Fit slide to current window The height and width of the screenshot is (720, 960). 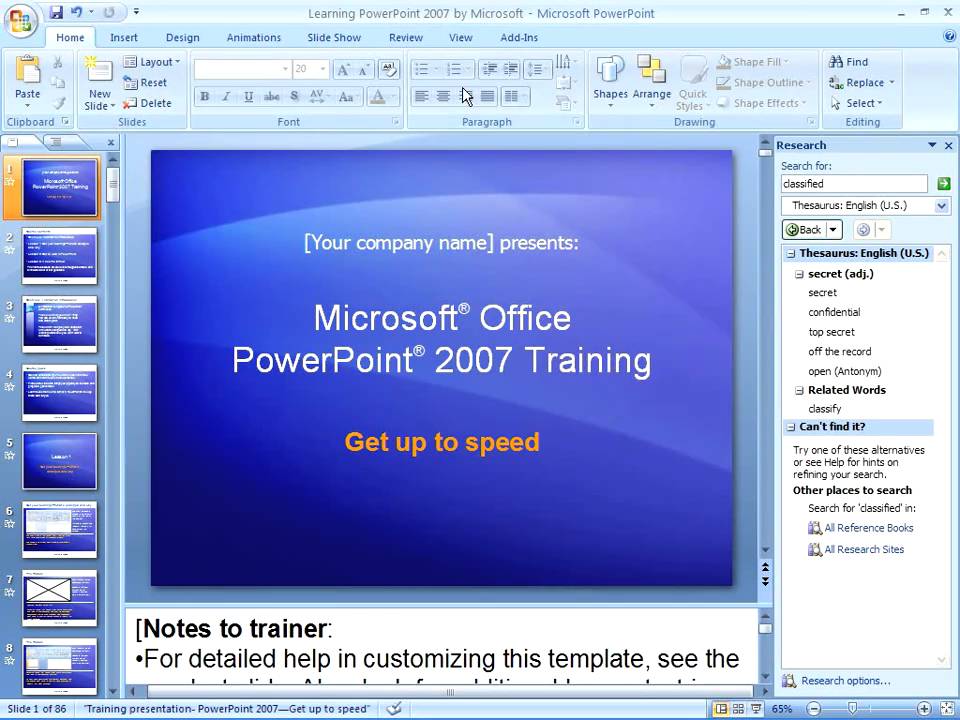click(948, 709)
